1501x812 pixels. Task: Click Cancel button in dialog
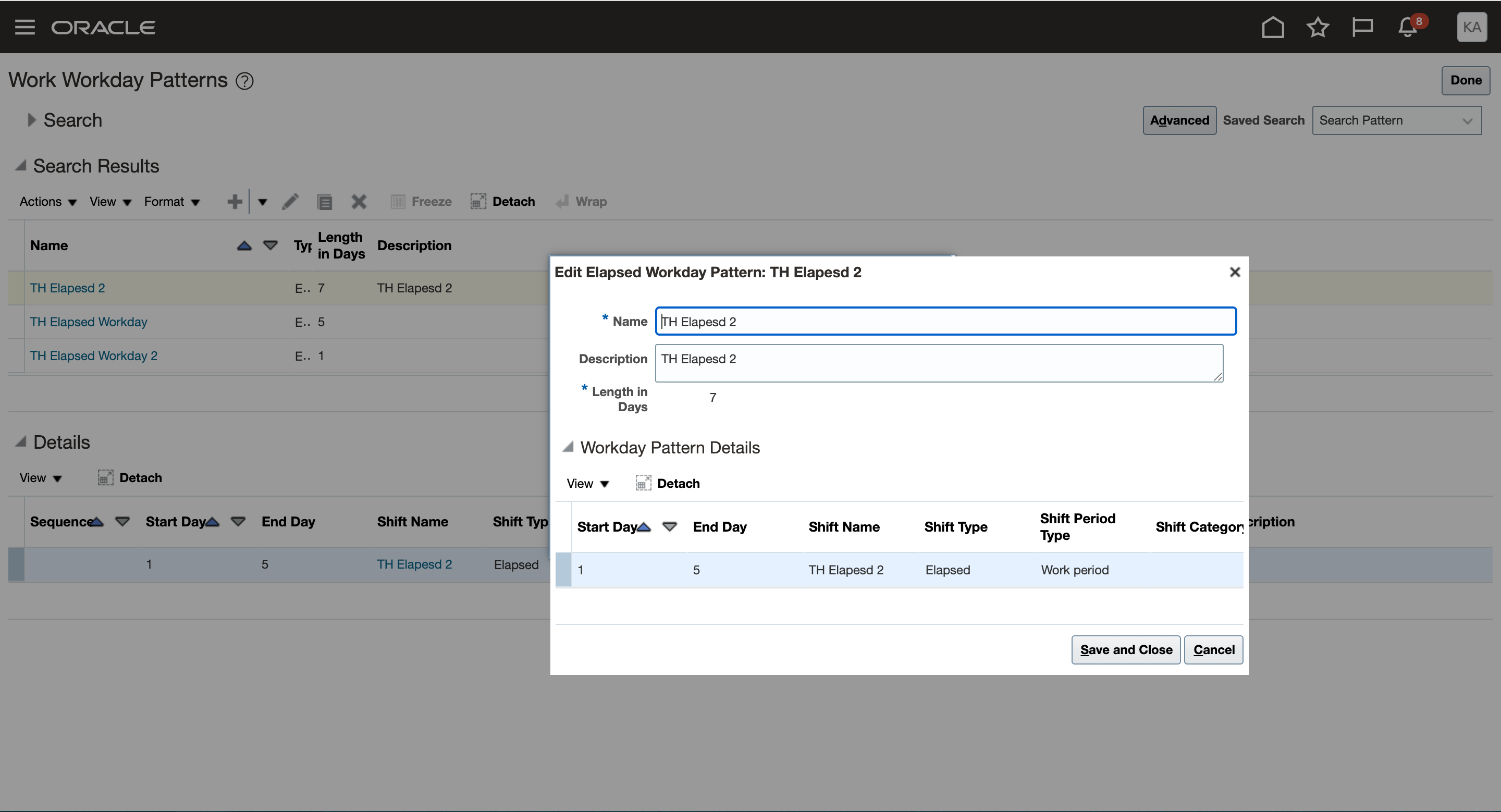click(1213, 649)
